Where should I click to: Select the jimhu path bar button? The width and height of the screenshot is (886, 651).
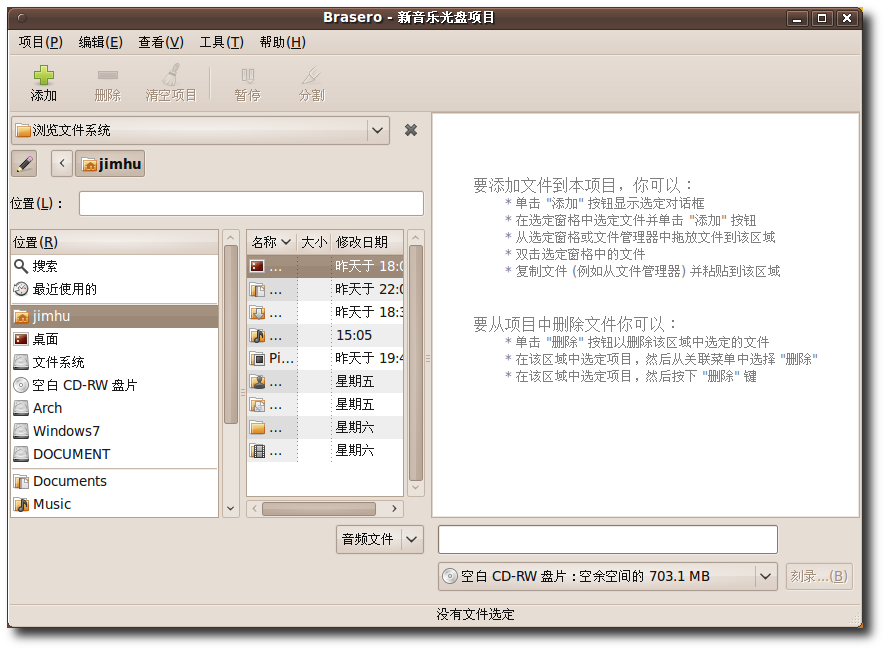click(110, 164)
